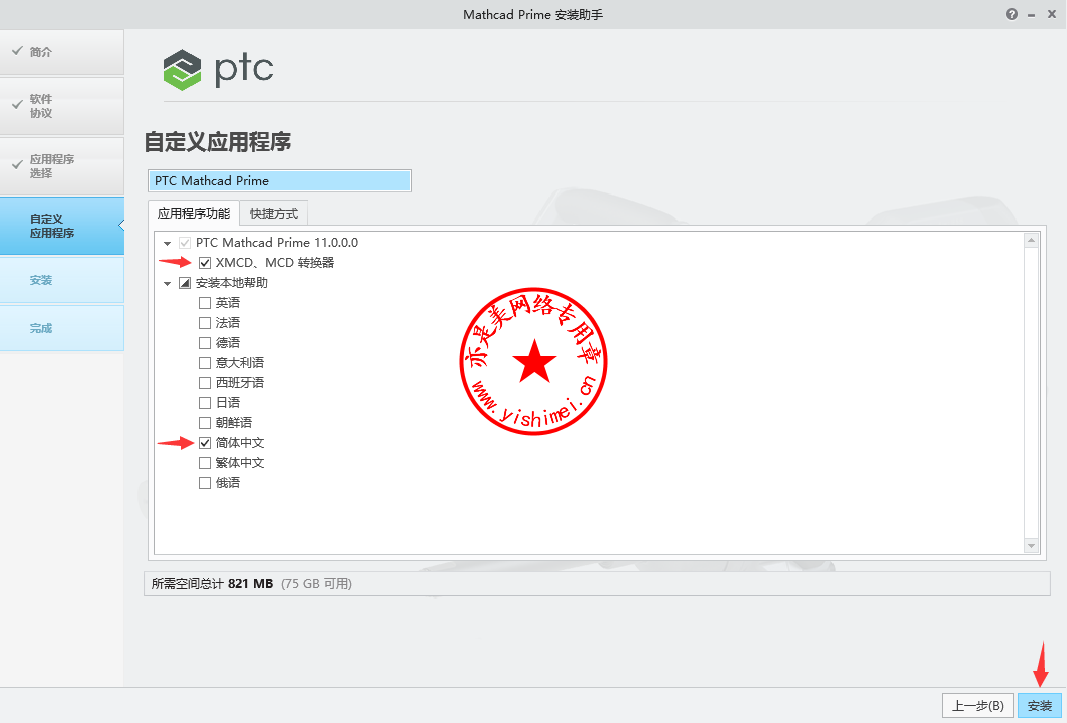Enable the 繁体中文 help checkbox
1067x723 pixels.
(x=205, y=463)
